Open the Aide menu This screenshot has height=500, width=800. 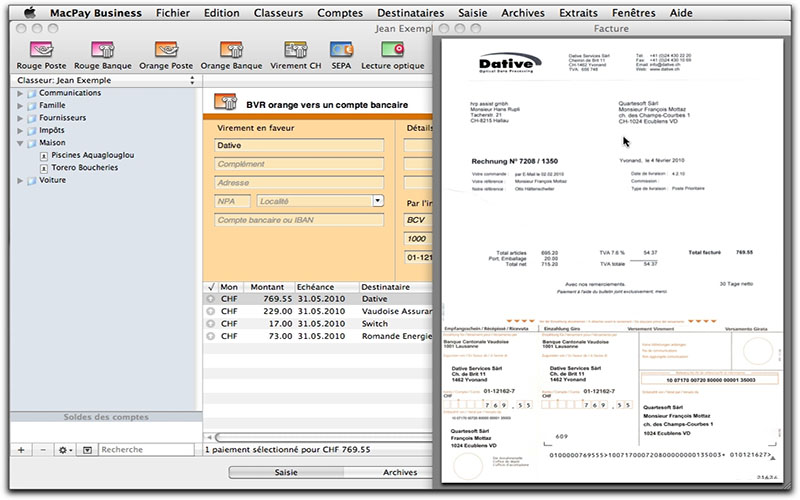pos(681,13)
